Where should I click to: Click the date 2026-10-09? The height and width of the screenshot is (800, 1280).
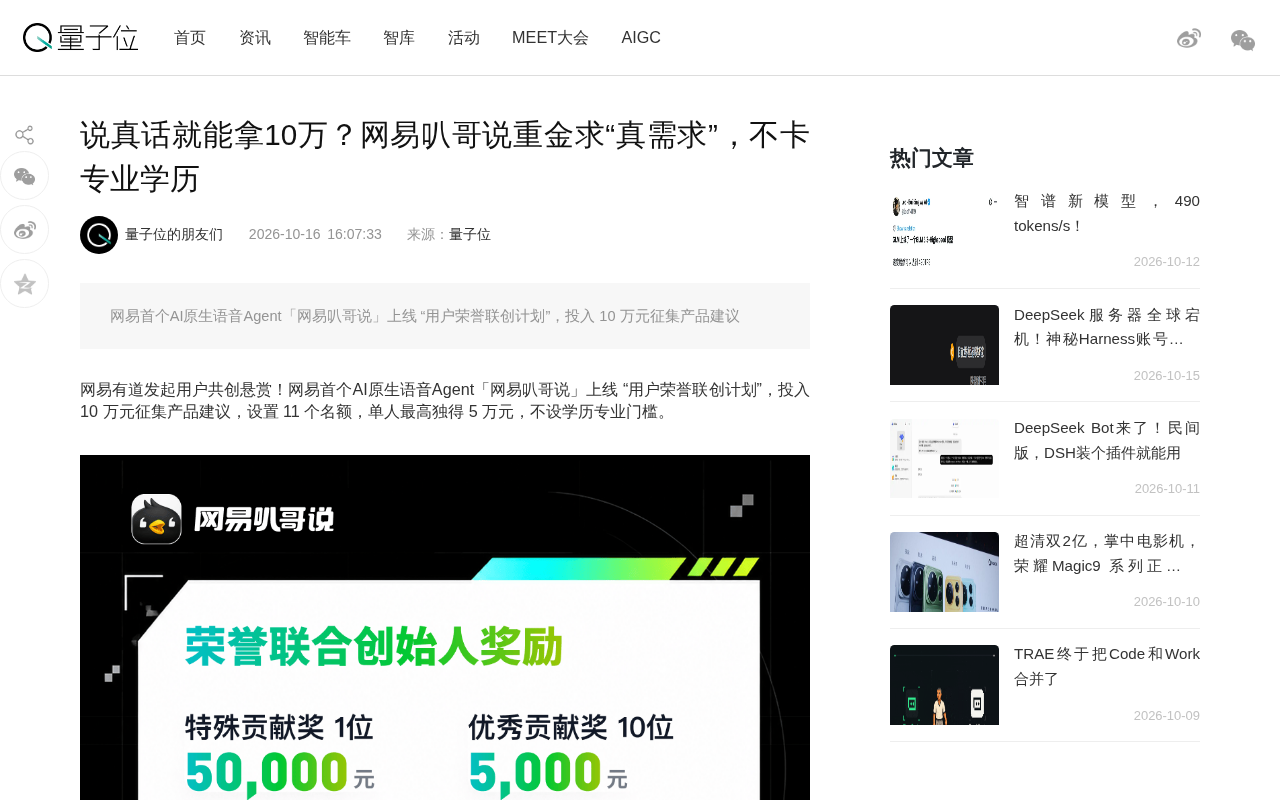pyautogui.click(x=1167, y=716)
